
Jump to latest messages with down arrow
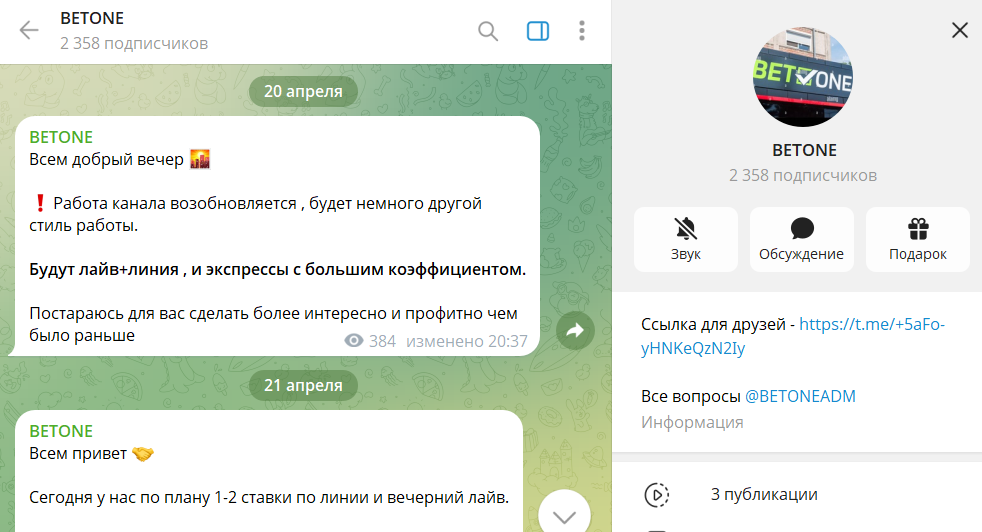pyautogui.click(x=564, y=516)
